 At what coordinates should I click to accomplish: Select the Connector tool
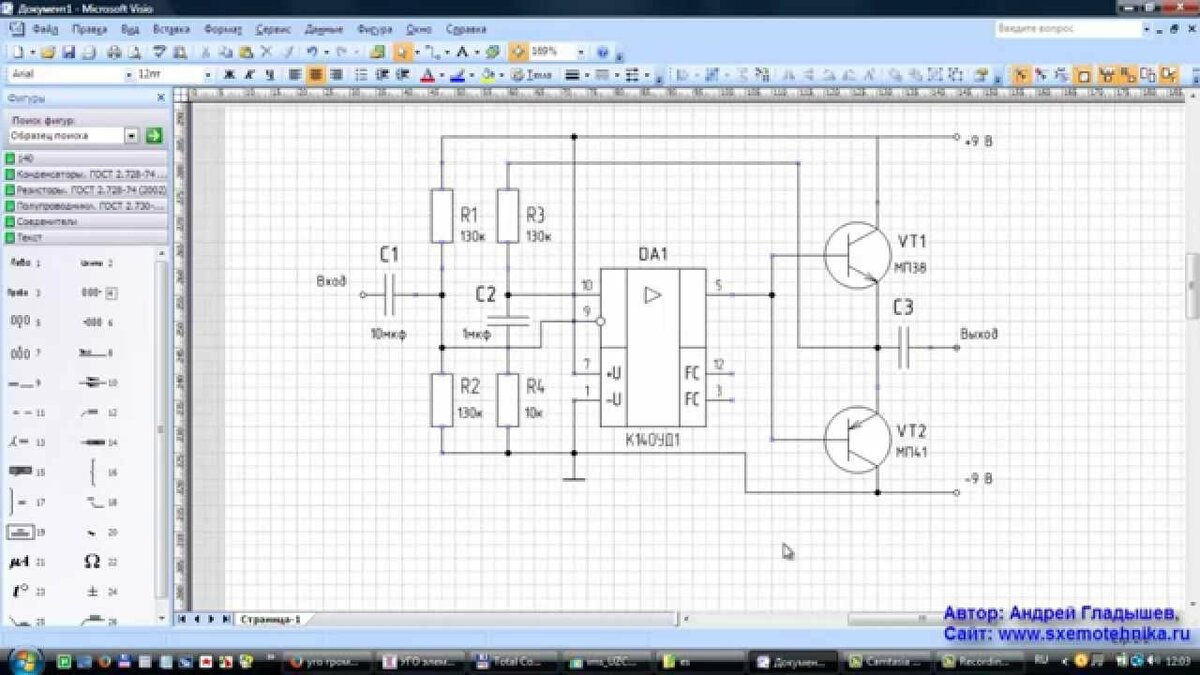(432, 51)
